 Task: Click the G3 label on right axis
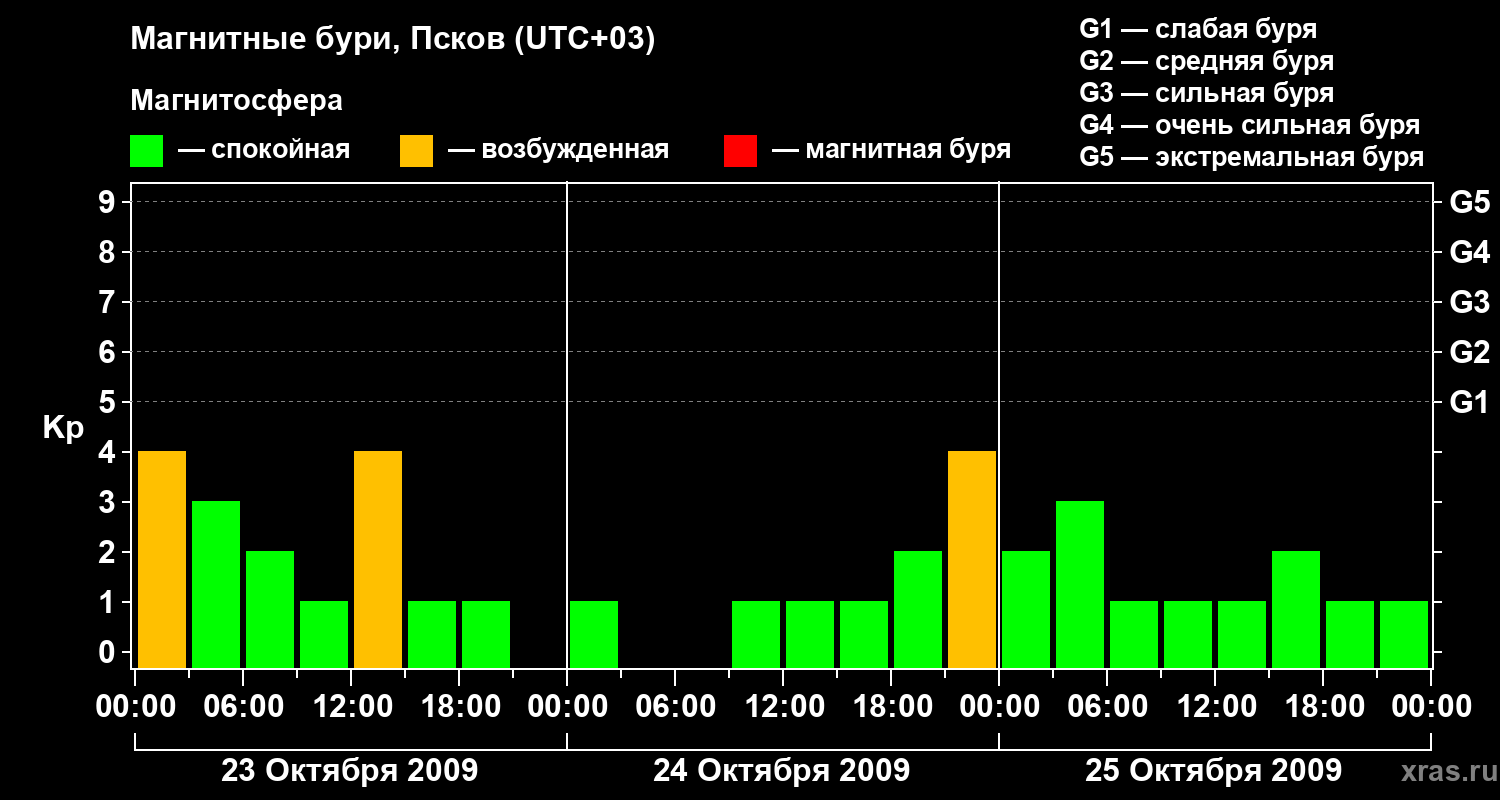click(1469, 302)
